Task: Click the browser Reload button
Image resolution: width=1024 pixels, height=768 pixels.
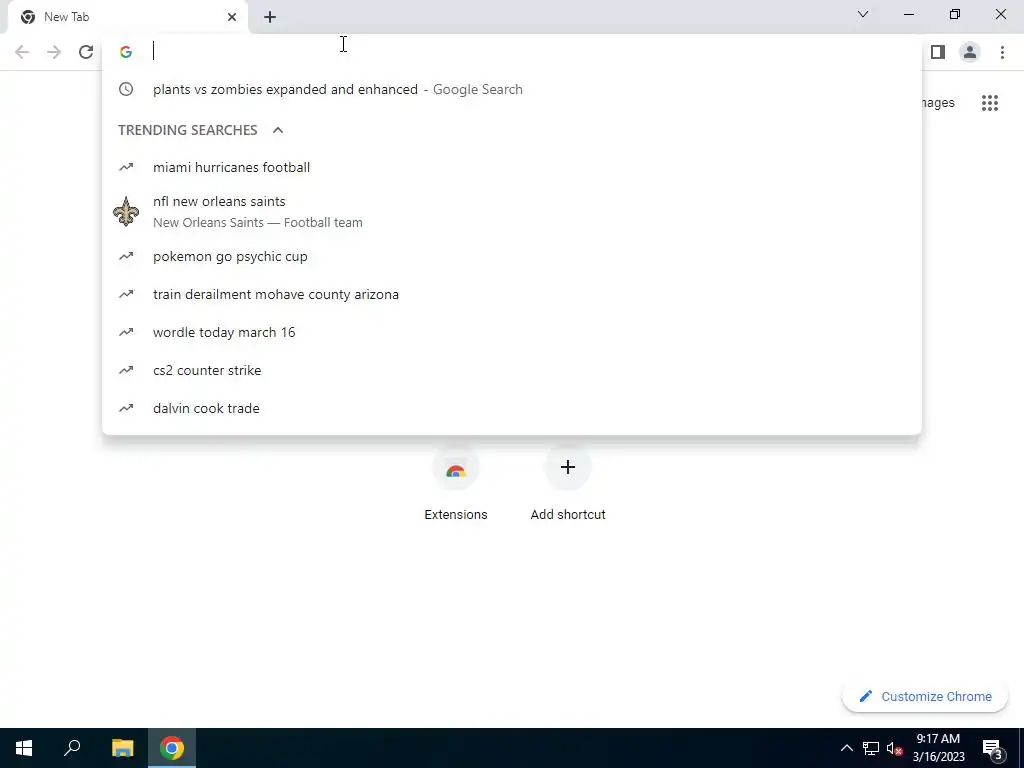Action: [86, 52]
